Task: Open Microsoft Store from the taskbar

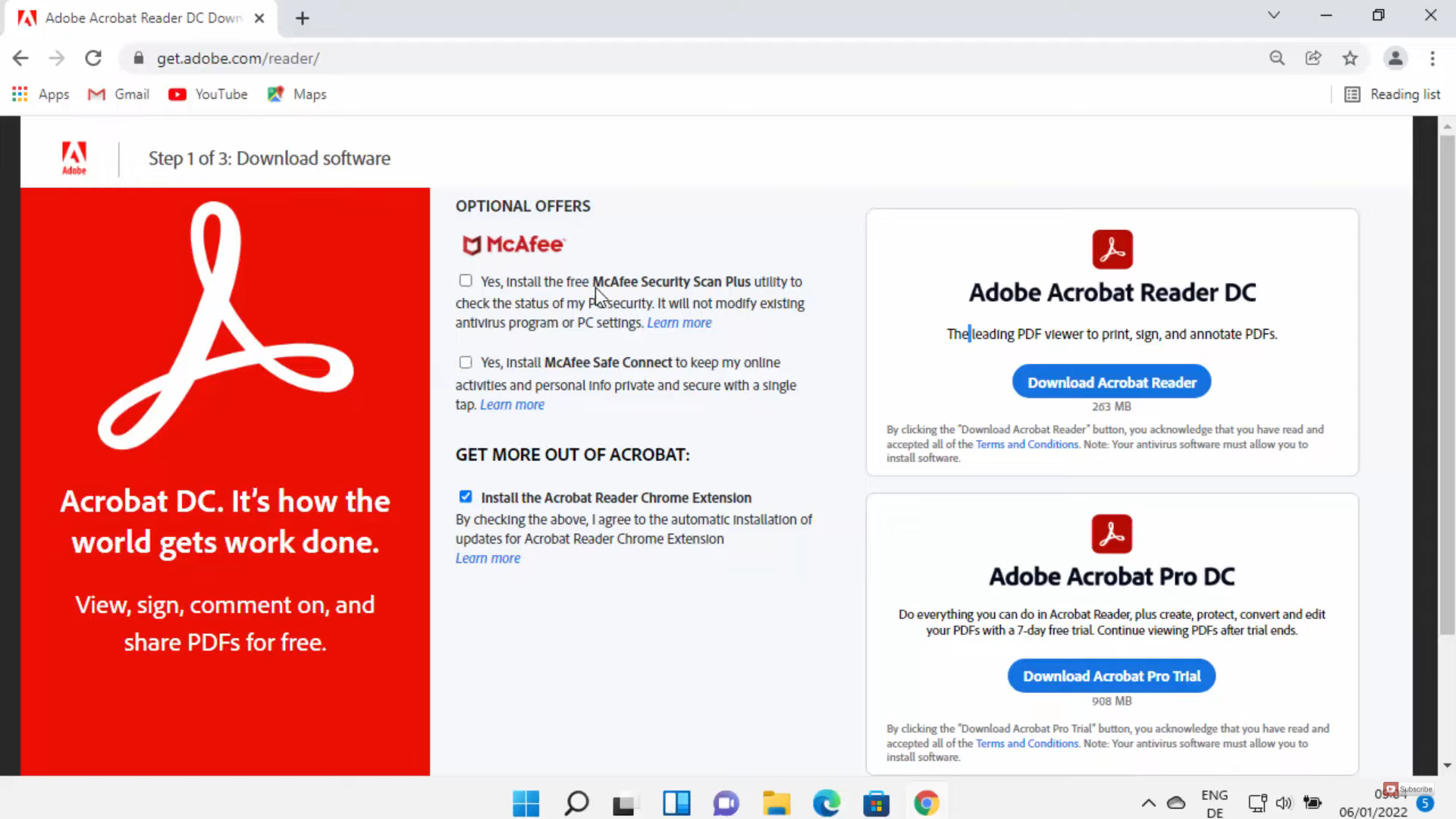Action: click(x=876, y=802)
